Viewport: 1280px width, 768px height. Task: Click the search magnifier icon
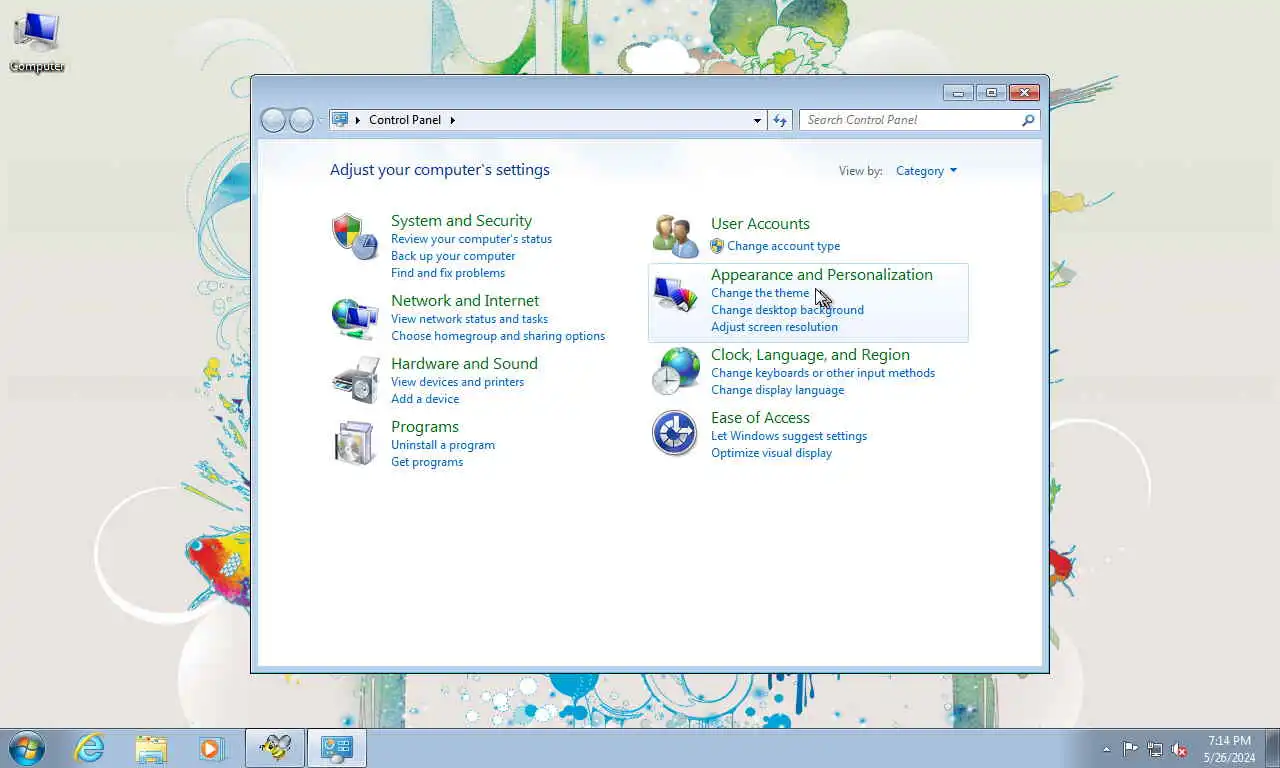(1028, 120)
